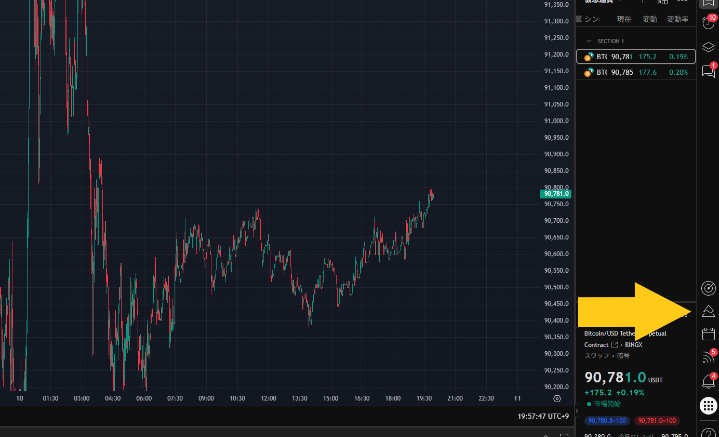
Task: Open the white grid apps button
Action: pos(708,406)
